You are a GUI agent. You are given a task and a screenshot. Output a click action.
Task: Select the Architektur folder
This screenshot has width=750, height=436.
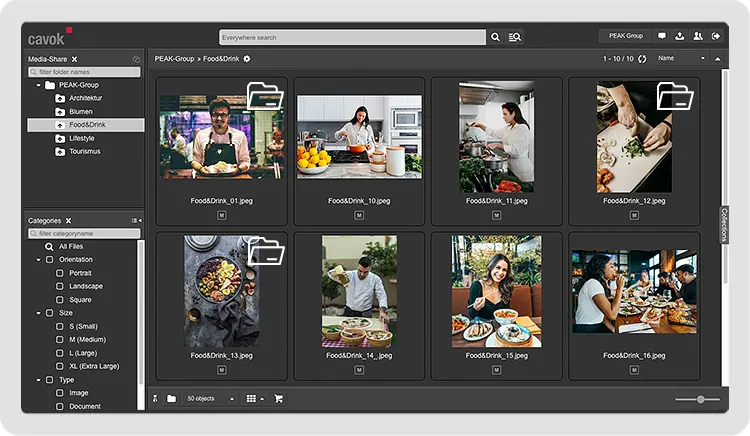click(85, 98)
